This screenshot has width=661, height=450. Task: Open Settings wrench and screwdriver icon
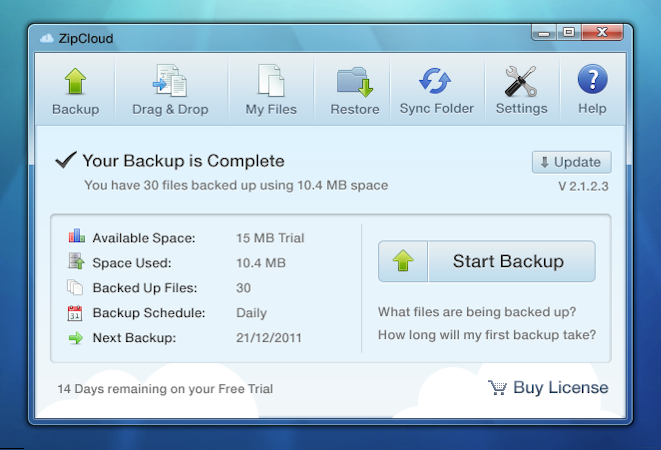(521, 81)
